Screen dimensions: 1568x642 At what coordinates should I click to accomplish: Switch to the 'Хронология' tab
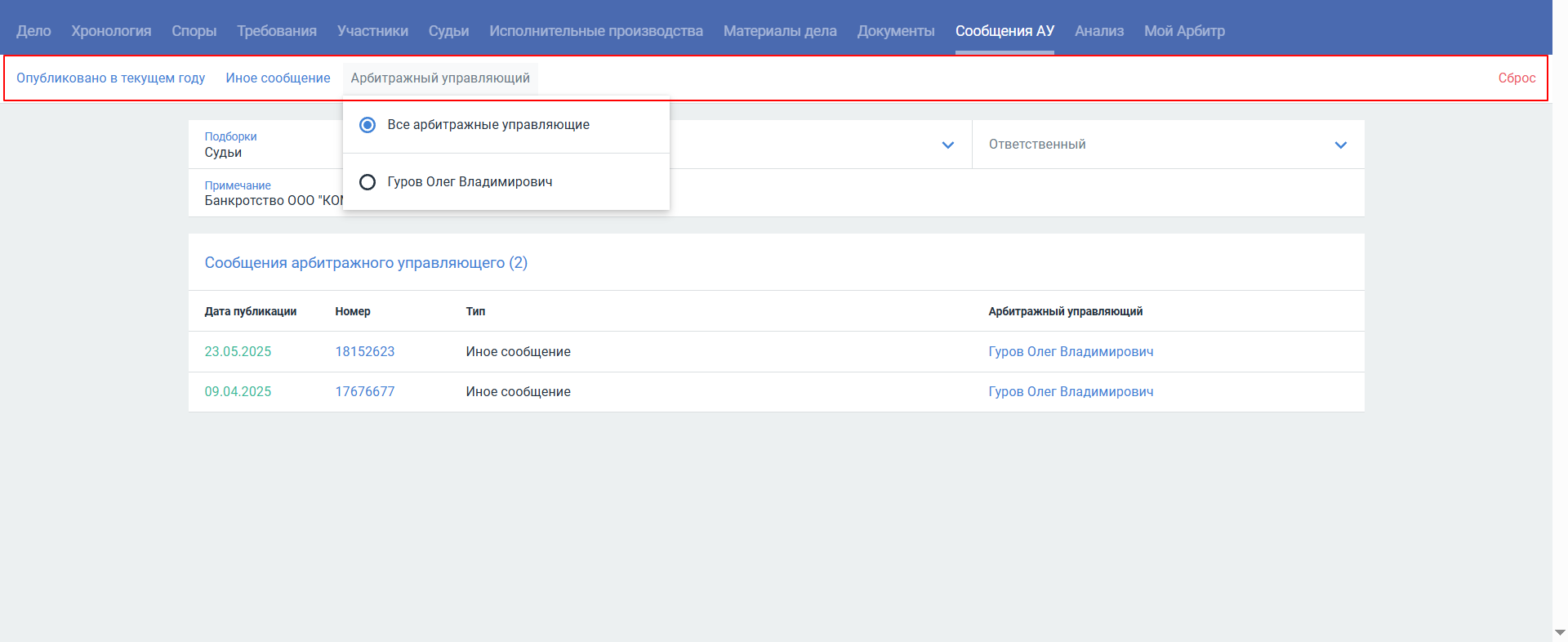[x=111, y=31]
